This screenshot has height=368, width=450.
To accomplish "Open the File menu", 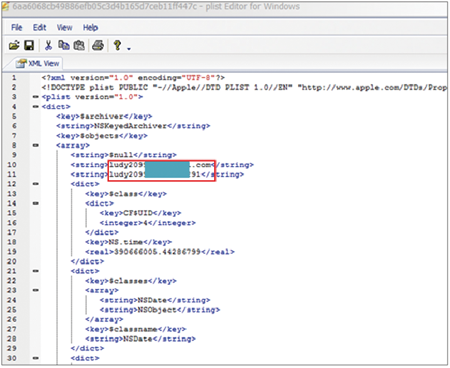I will (x=17, y=27).
